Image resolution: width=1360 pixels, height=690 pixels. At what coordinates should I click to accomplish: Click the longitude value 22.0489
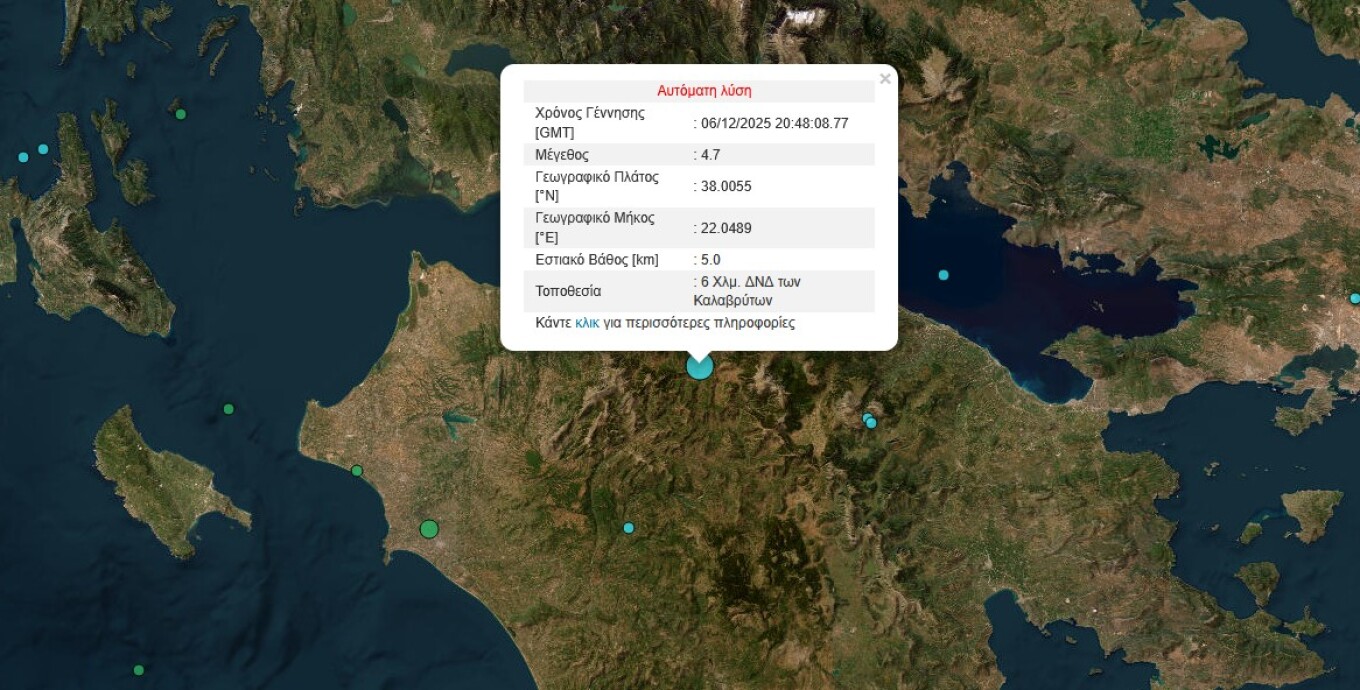726,228
